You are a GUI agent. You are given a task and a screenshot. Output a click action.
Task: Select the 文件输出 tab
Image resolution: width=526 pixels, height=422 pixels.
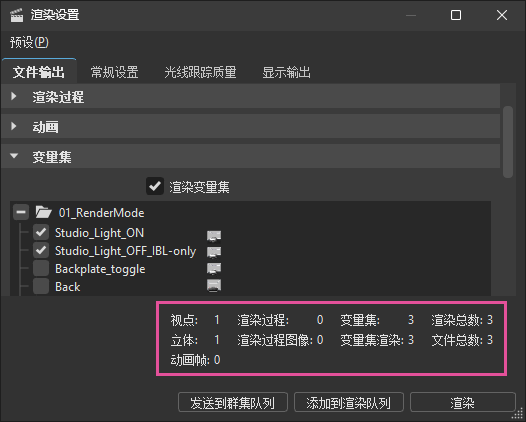[x=39, y=72]
